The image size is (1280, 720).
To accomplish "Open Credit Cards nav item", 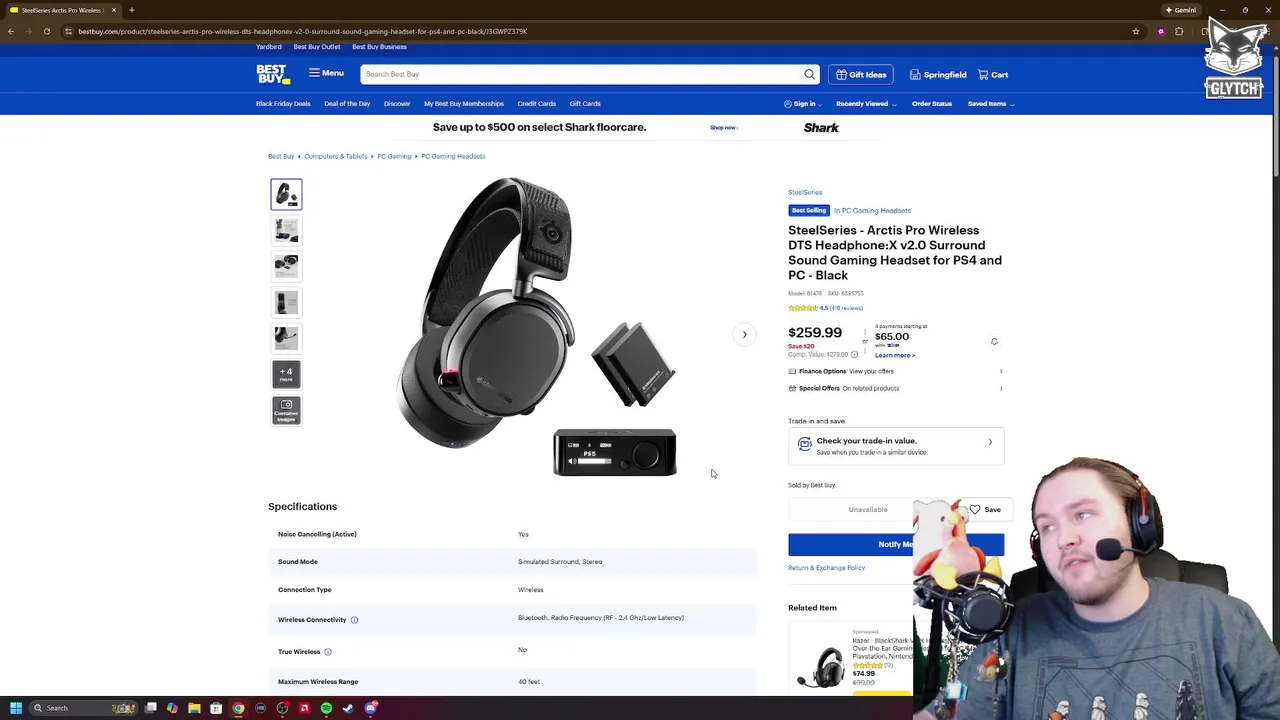I will pos(537,104).
